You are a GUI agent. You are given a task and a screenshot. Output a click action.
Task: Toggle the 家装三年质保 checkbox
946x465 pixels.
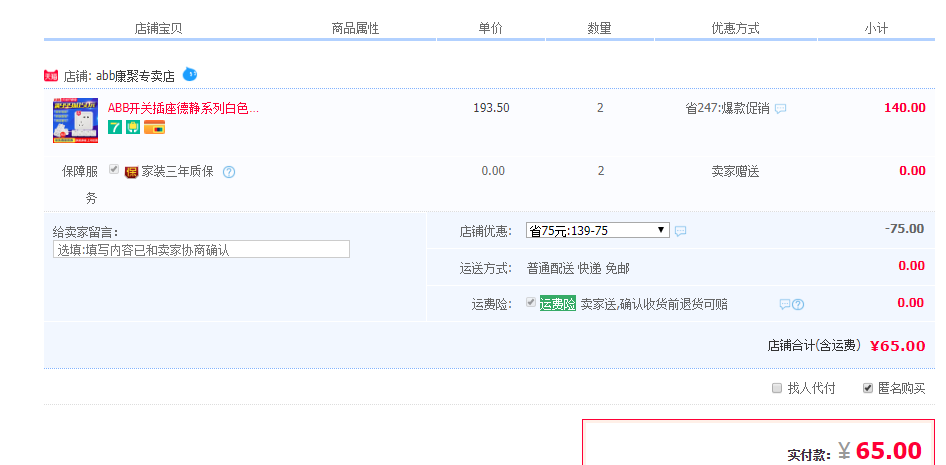[113, 169]
